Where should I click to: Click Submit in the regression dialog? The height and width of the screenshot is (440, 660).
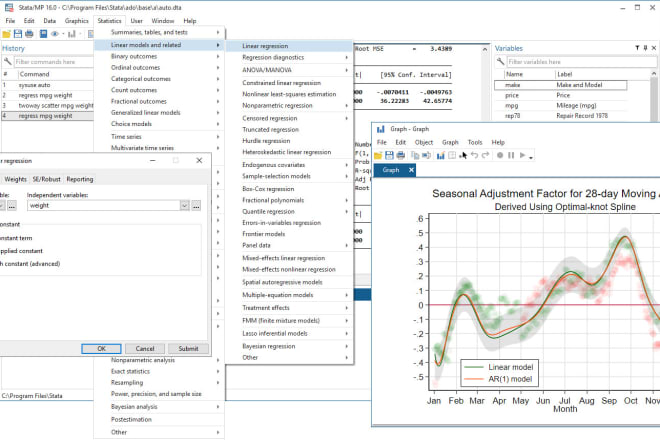coord(188,349)
